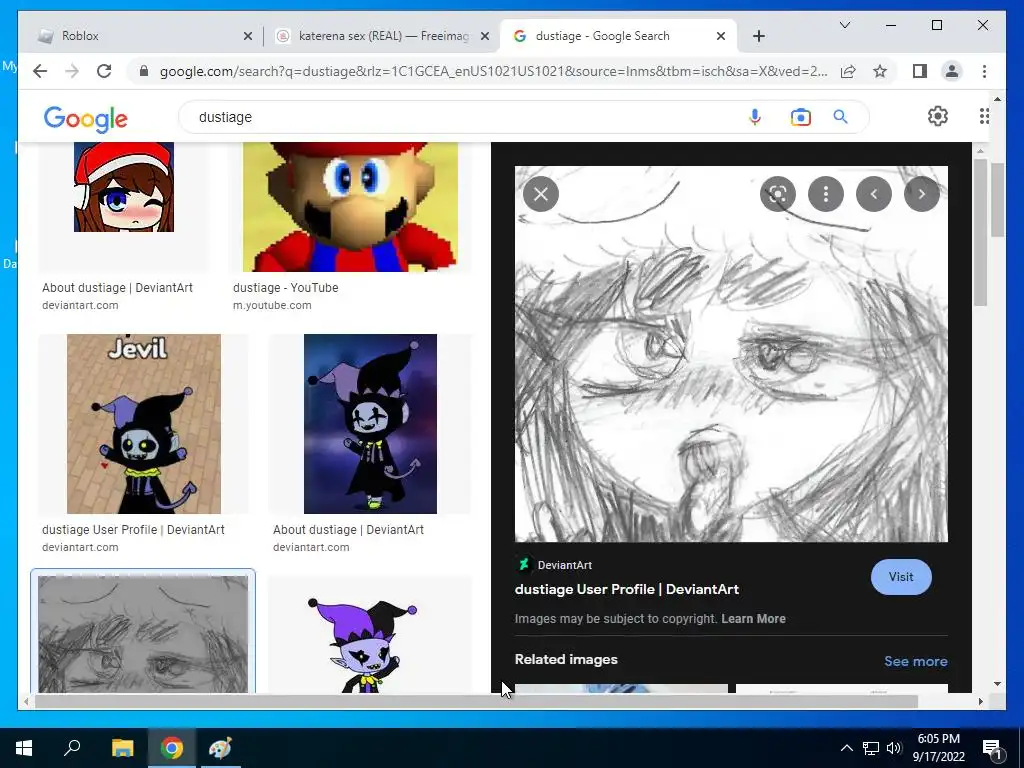Click See more related images

click(916, 661)
